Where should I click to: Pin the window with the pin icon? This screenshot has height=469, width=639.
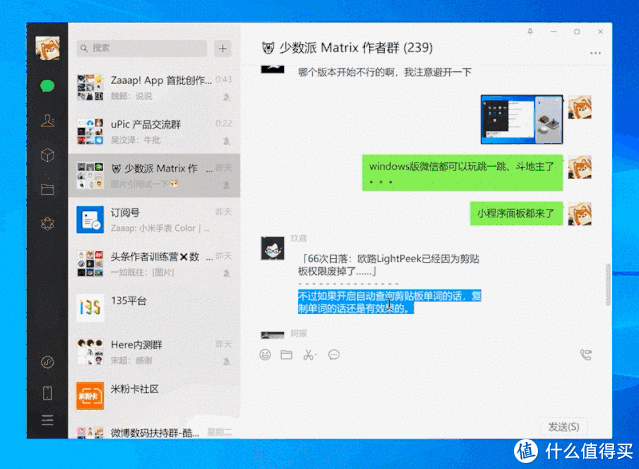tap(530, 31)
